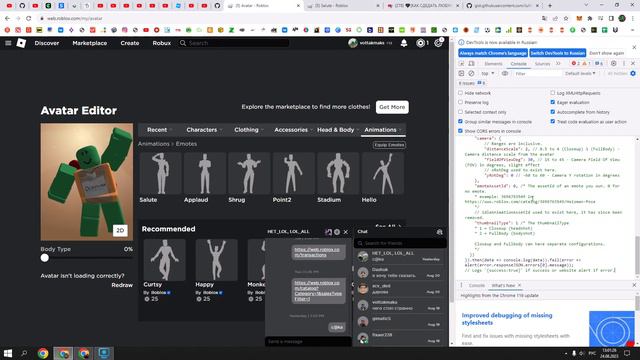
Task: Open the Discover menu item
Action: coord(47,43)
